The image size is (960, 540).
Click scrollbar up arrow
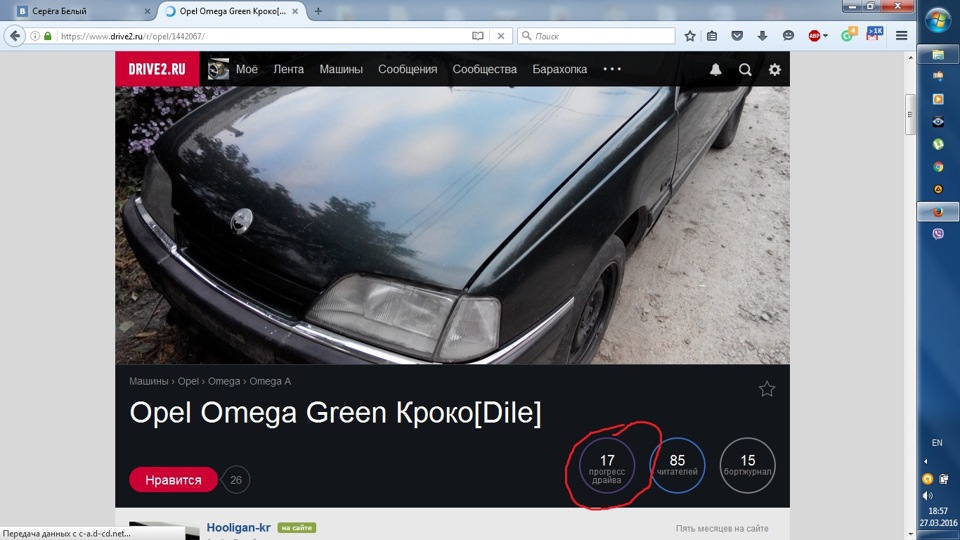(x=910, y=58)
